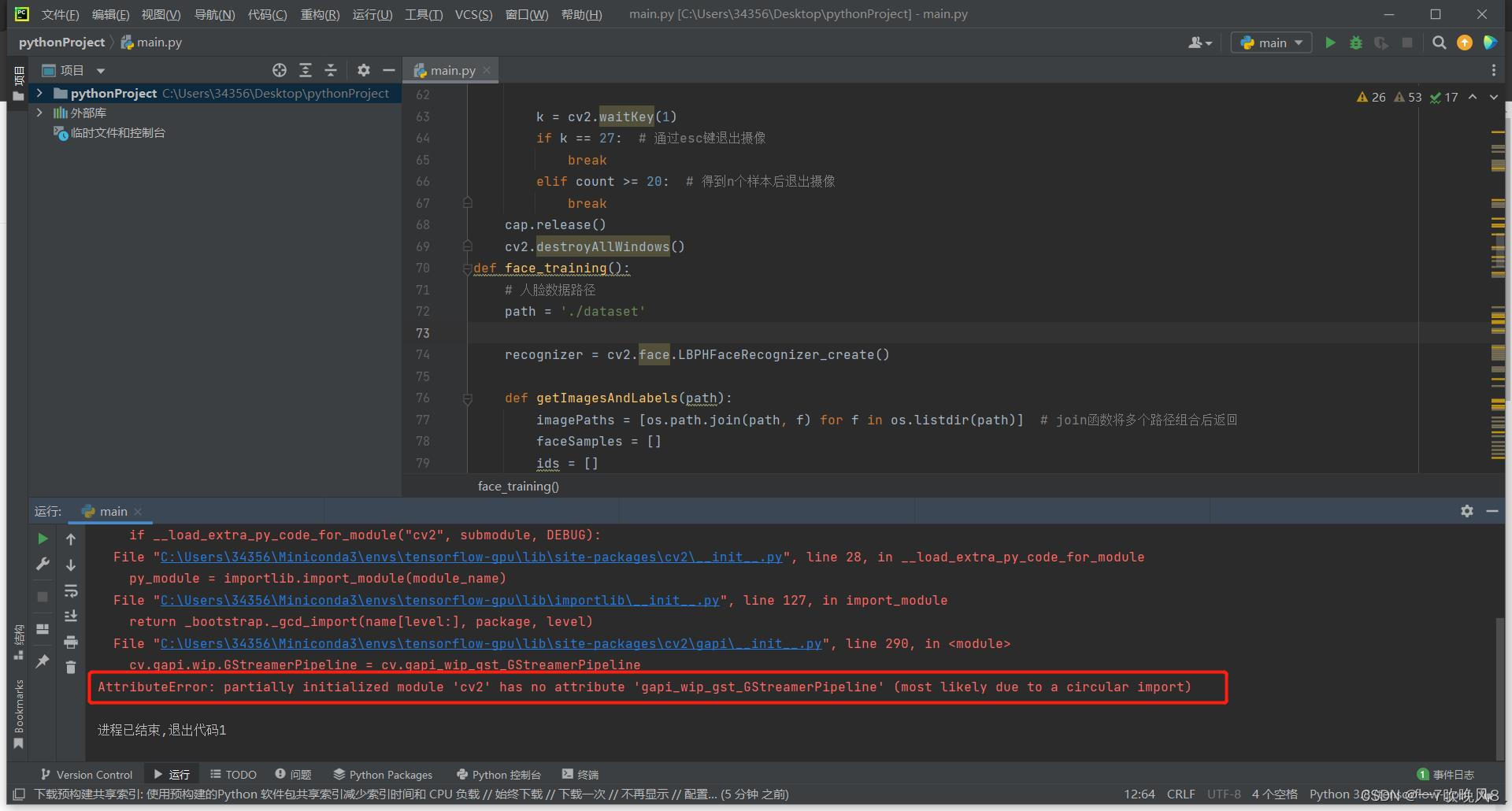
Task: Toggle the 终端 tool window
Action: (x=580, y=774)
